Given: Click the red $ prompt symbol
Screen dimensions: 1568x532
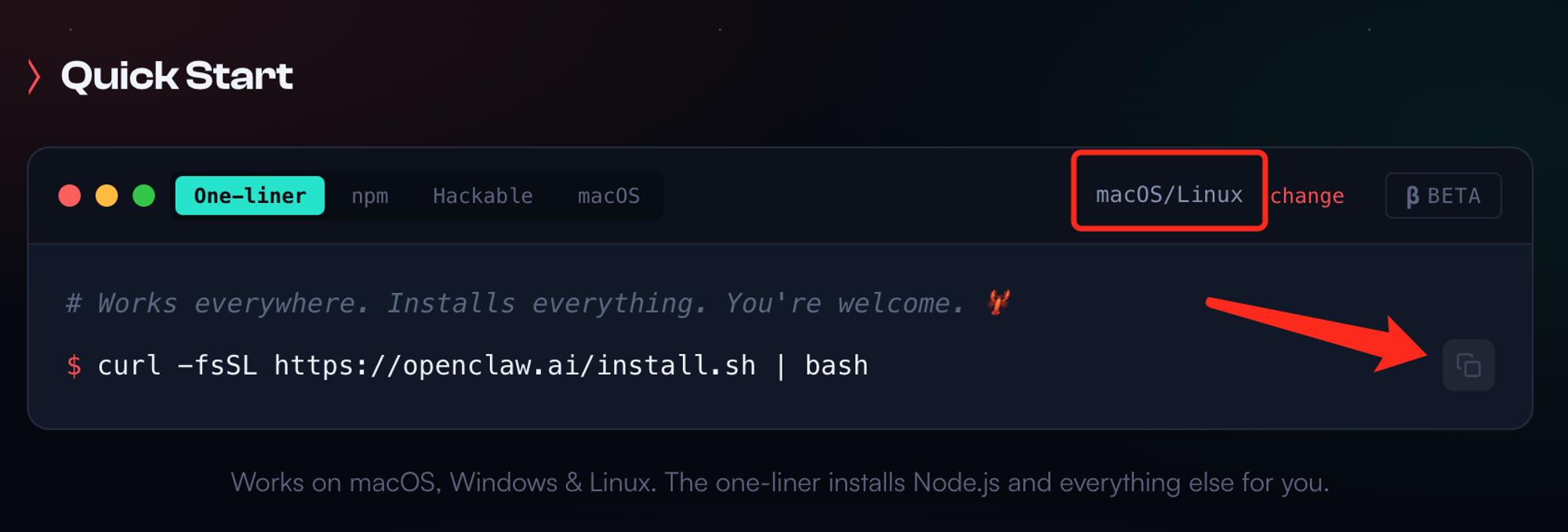Looking at the screenshot, I should (74, 365).
